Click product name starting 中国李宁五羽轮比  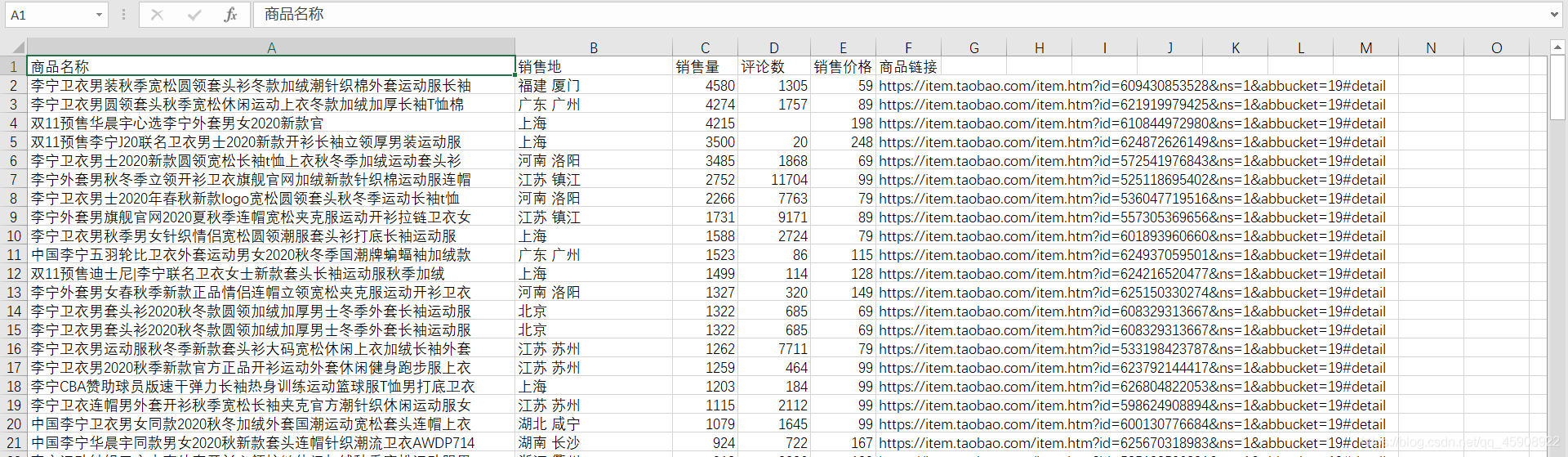click(x=271, y=254)
